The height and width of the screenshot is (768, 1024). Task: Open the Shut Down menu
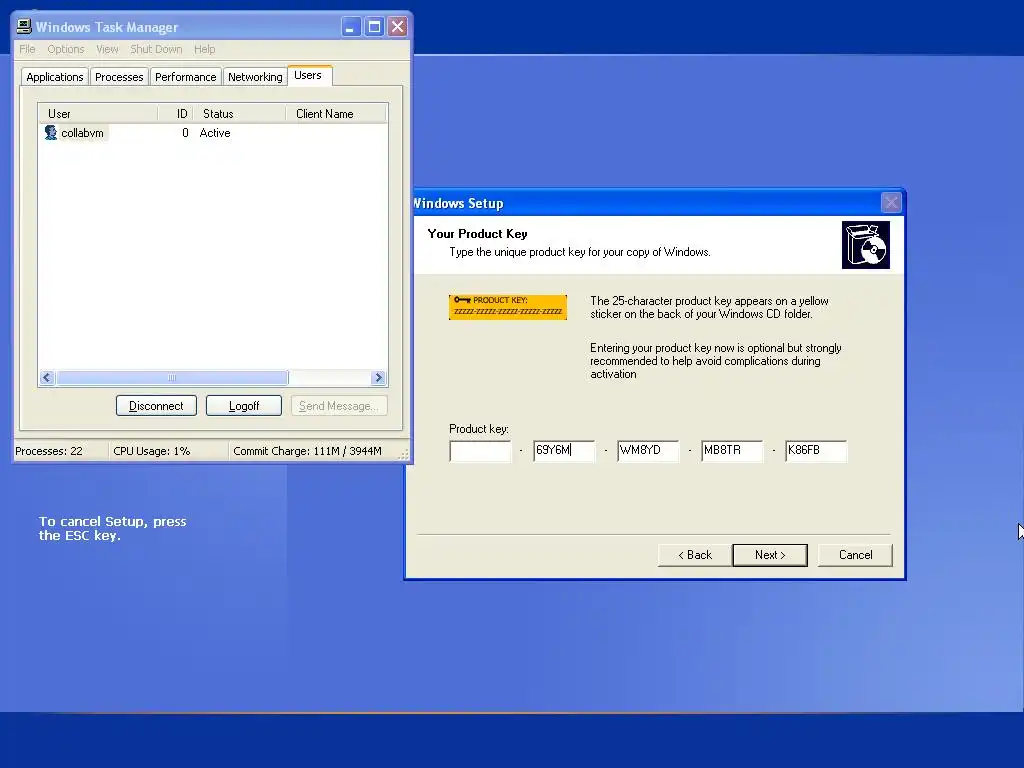coord(156,49)
